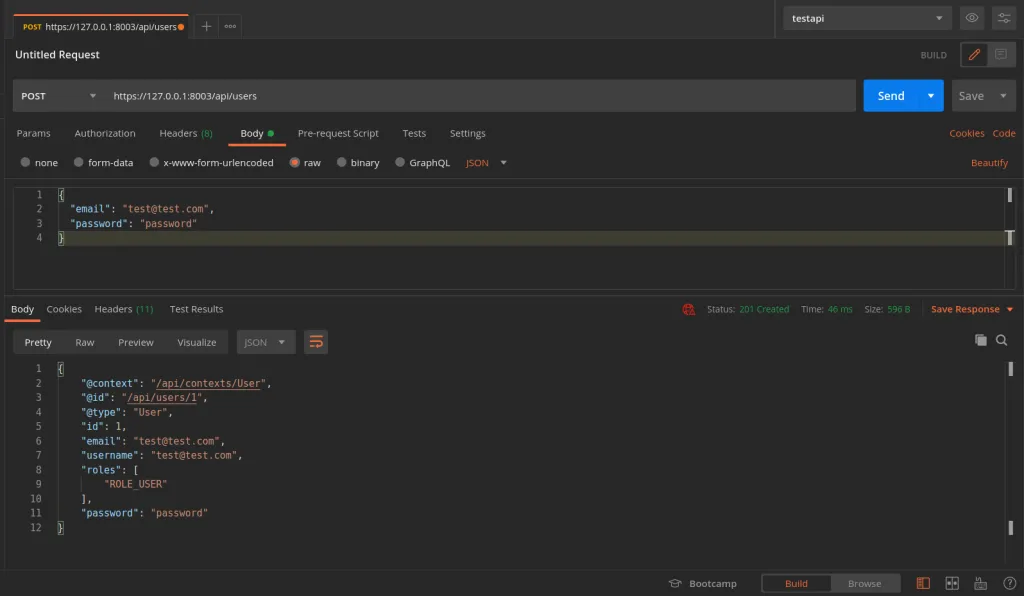Click the pencil build mode icon

point(972,55)
